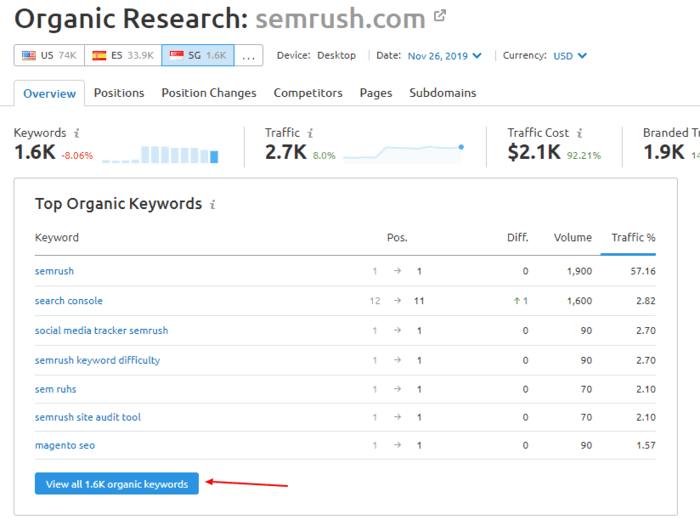Click View all 1.6K organic keywords button
This screenshot has width=700, height=520.
coord(117,484)
